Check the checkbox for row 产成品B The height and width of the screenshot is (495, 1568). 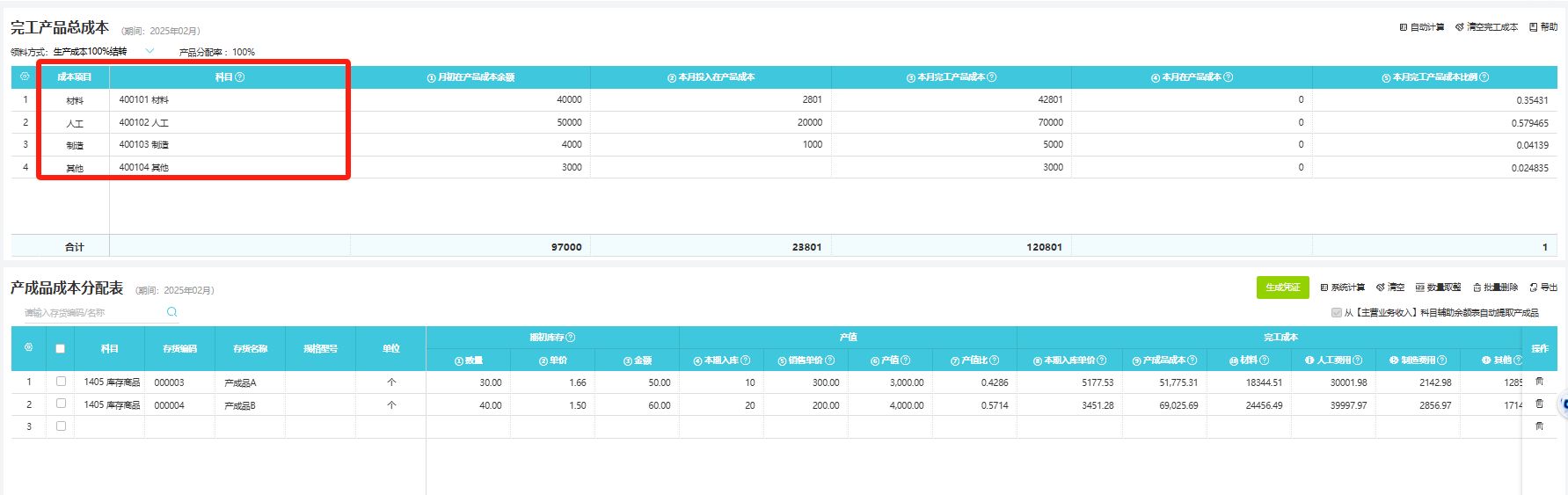pos(61,404)
